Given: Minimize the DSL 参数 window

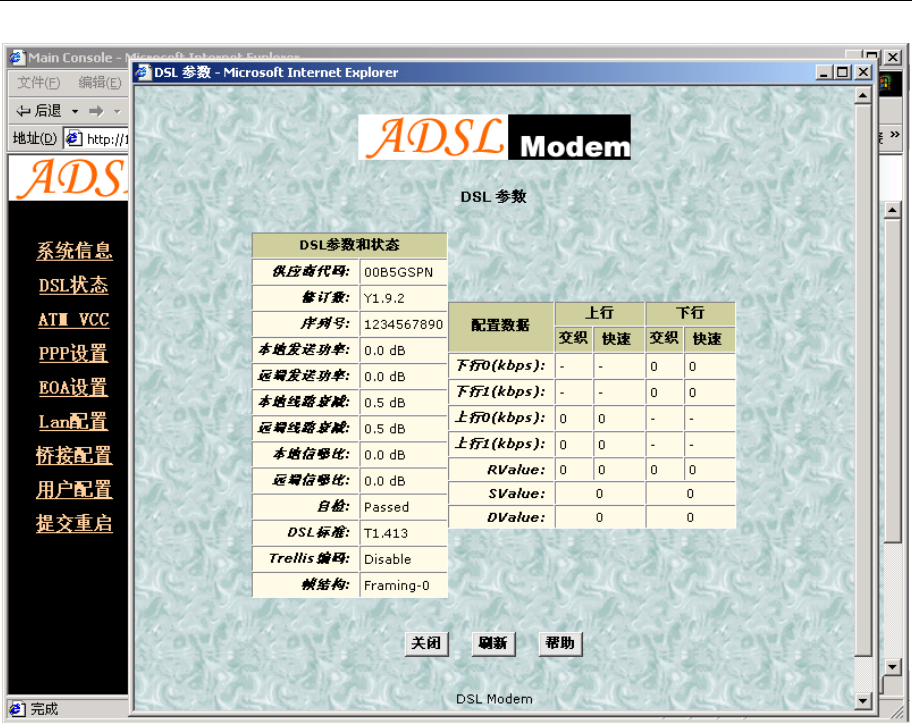Looking at the screenshot, I should click(823, 72).
